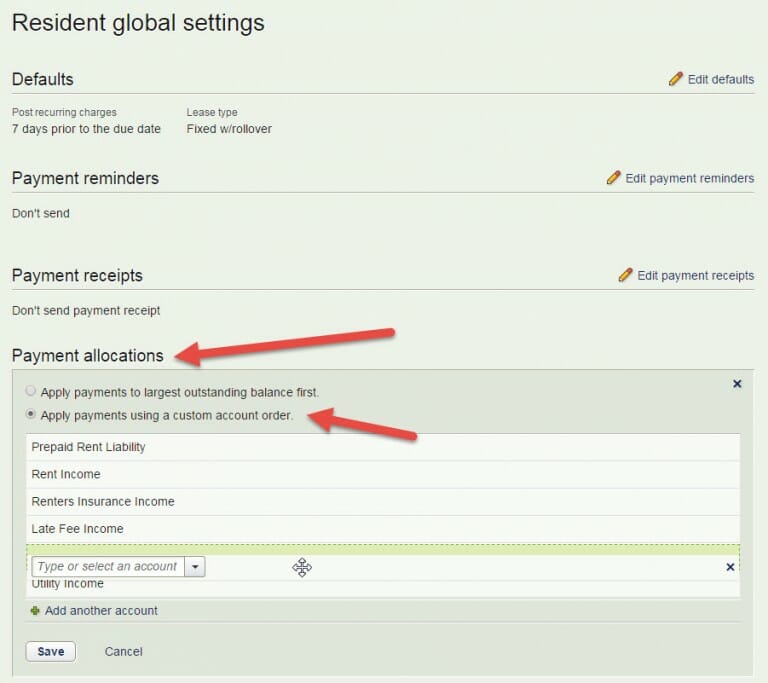Select the Late Fee Income account row
The height and width of the screenshot is (683, 768).
(77, 528)
